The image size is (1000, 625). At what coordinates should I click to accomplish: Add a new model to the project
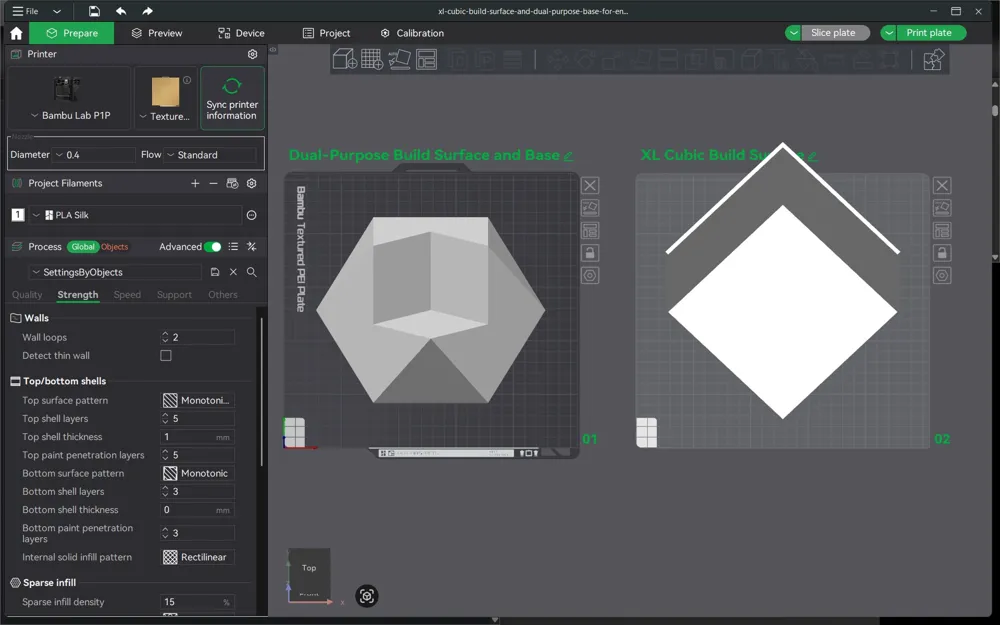(343, 59)
